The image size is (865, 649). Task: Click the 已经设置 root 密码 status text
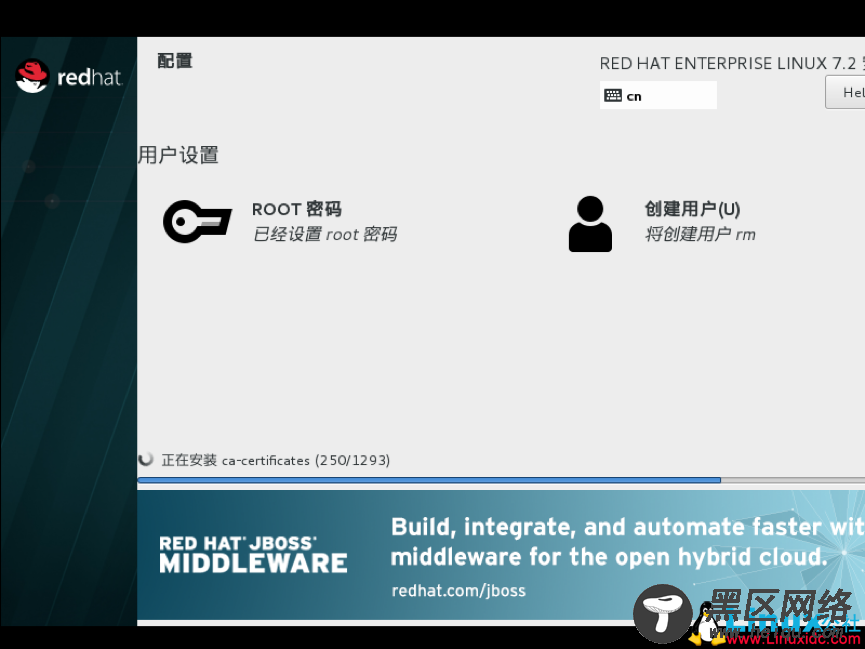coord(325,234)
